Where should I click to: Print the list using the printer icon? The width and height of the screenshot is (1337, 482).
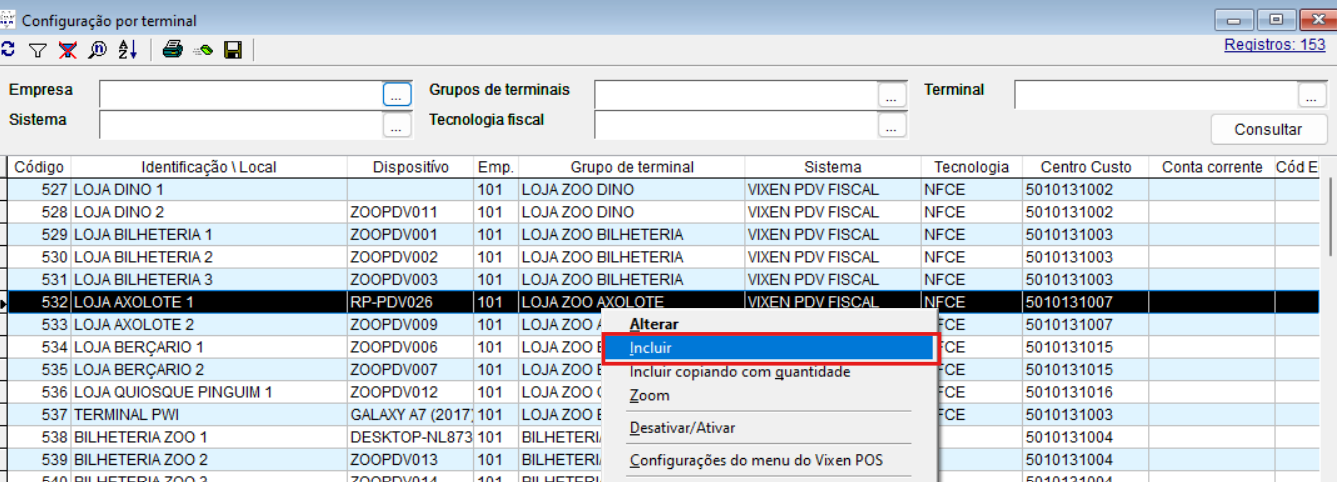point(172,49)
